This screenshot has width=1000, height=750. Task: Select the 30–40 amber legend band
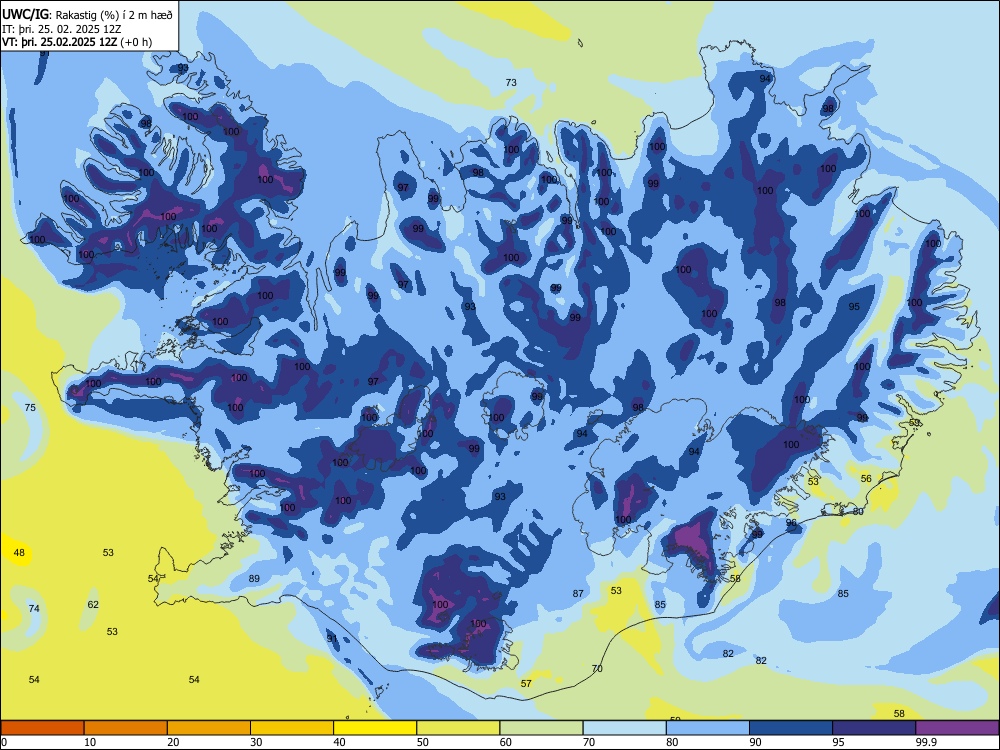pos(292,728)
